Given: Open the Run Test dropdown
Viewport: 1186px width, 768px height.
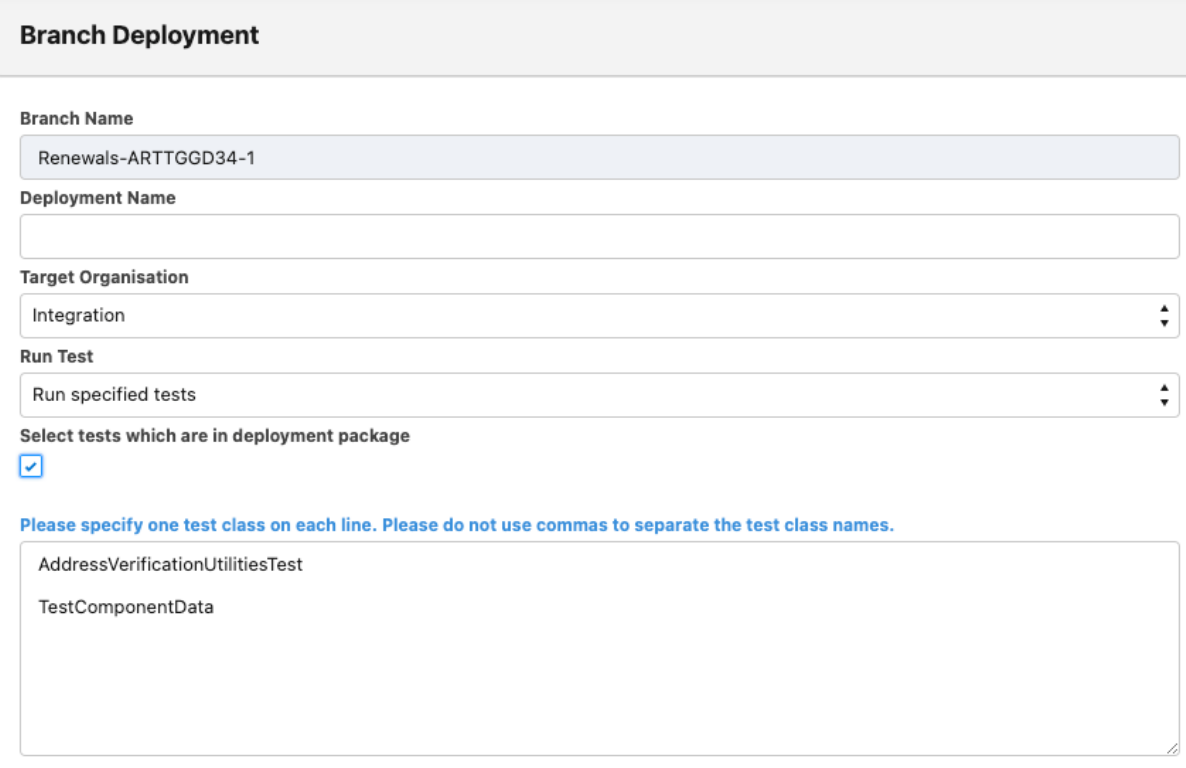Looking at the screenshot, I should click(x=599, y=395).
